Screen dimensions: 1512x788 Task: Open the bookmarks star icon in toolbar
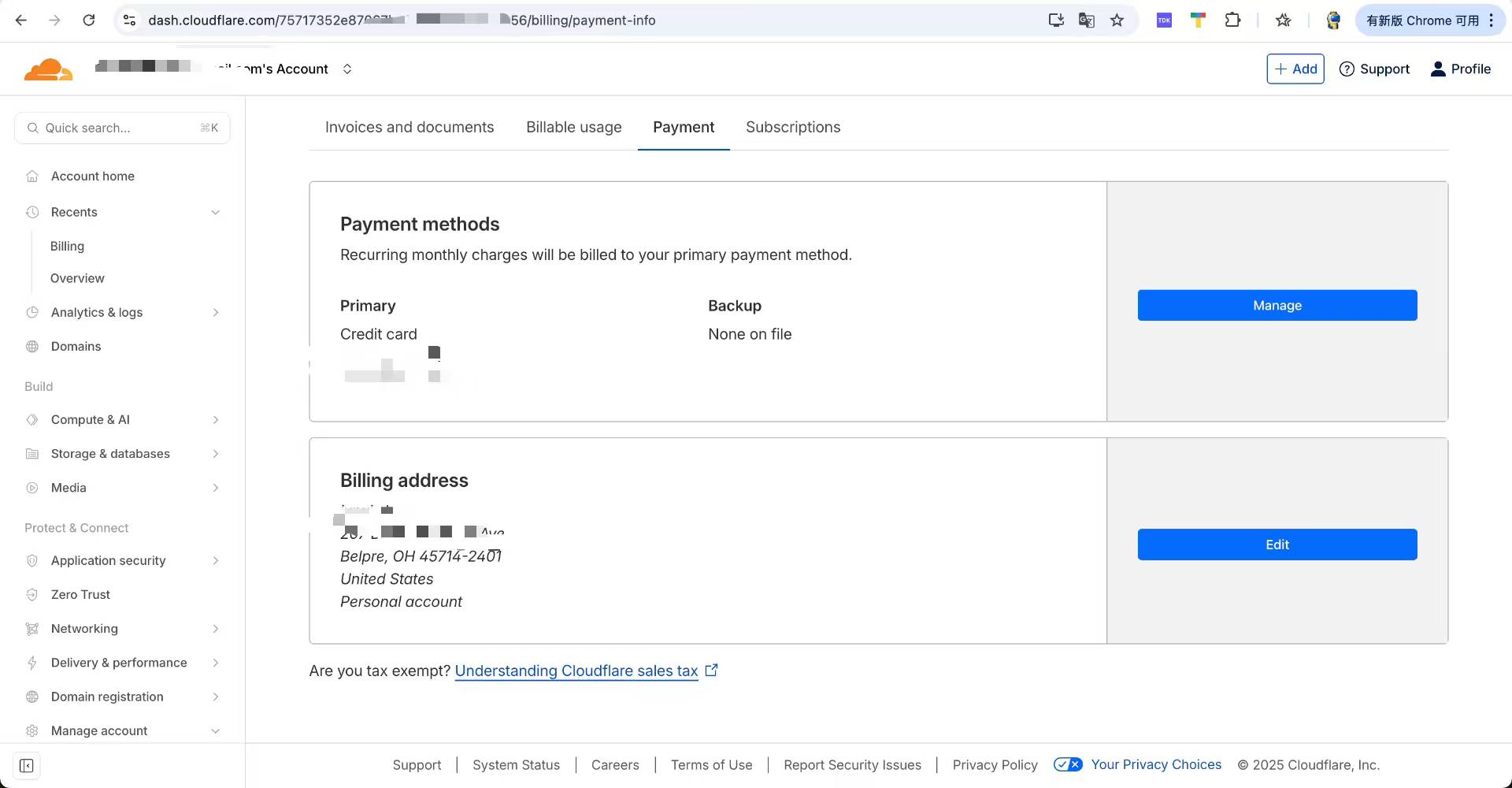click(1284, 20)
